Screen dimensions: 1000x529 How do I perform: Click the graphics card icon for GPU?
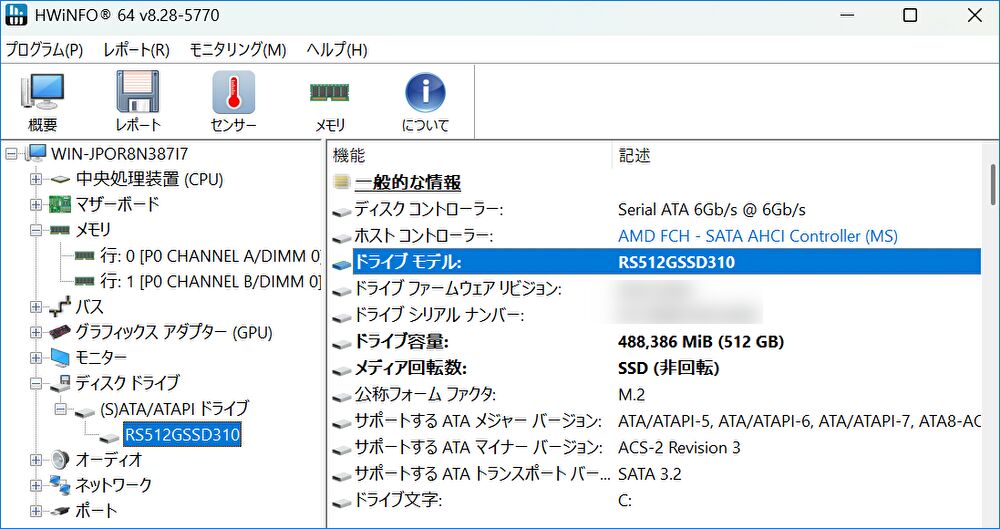(x=60, y=332)
